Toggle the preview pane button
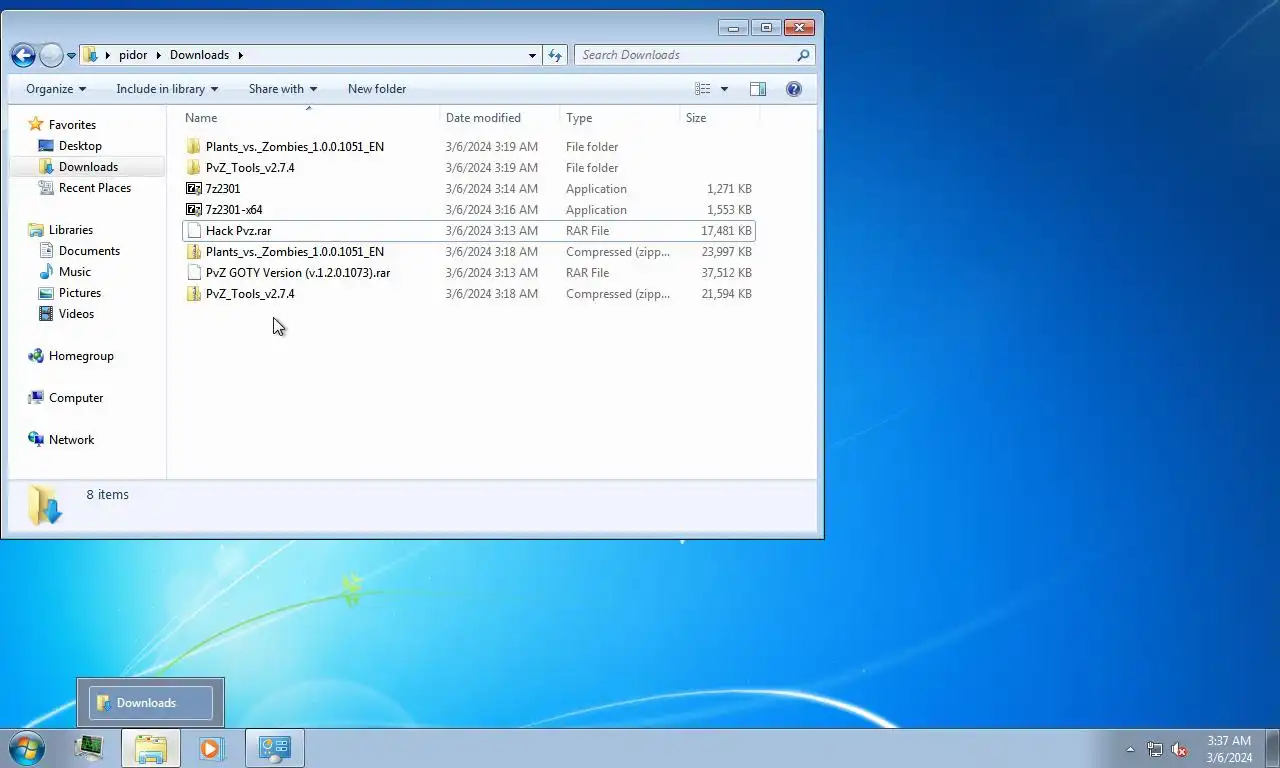Image resolution: width=1280 pixels, height=768 pixels. click(x=758, y=89)
